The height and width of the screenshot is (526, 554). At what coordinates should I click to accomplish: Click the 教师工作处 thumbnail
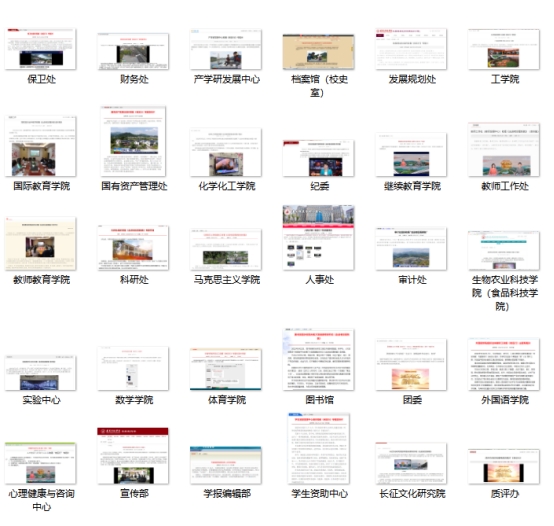503,149
